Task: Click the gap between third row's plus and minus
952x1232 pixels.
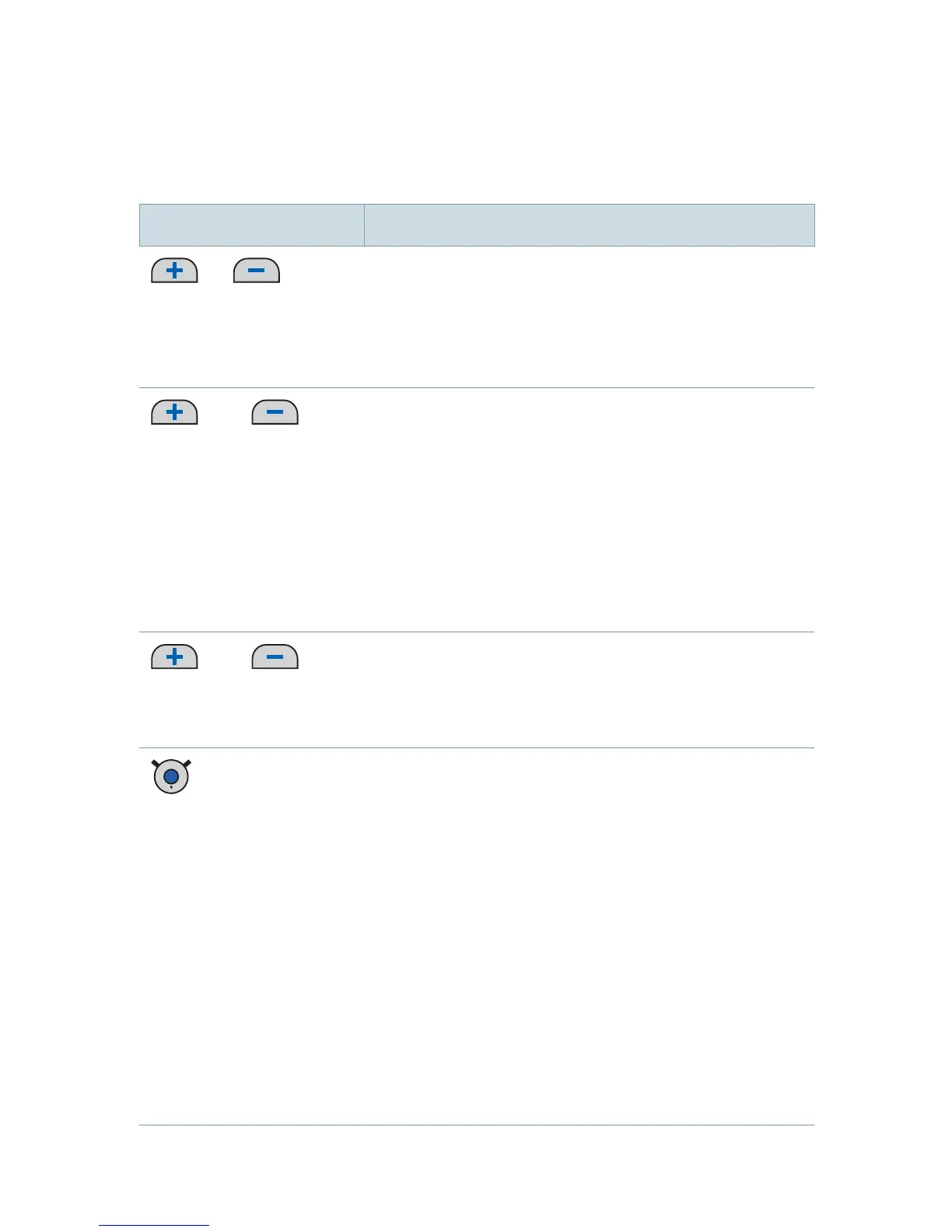Action: (x=225, y=657)
